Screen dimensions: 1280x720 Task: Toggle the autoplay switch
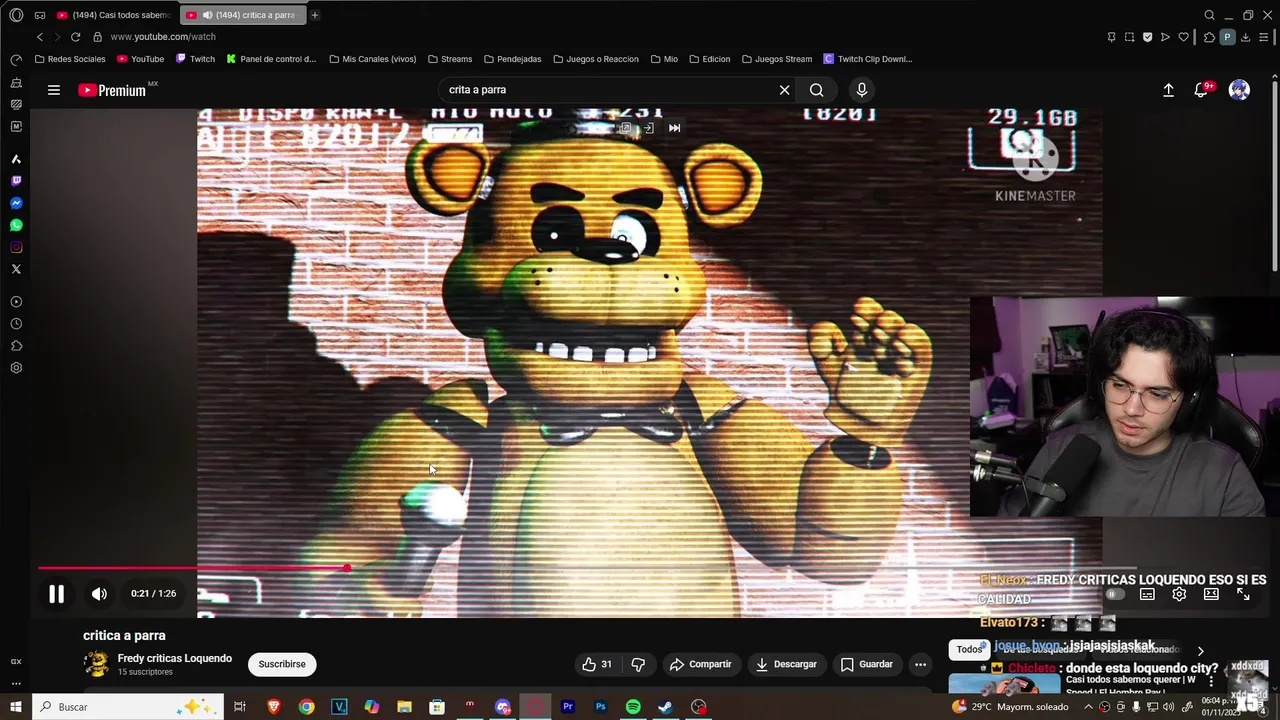[x=1113, y=594]
